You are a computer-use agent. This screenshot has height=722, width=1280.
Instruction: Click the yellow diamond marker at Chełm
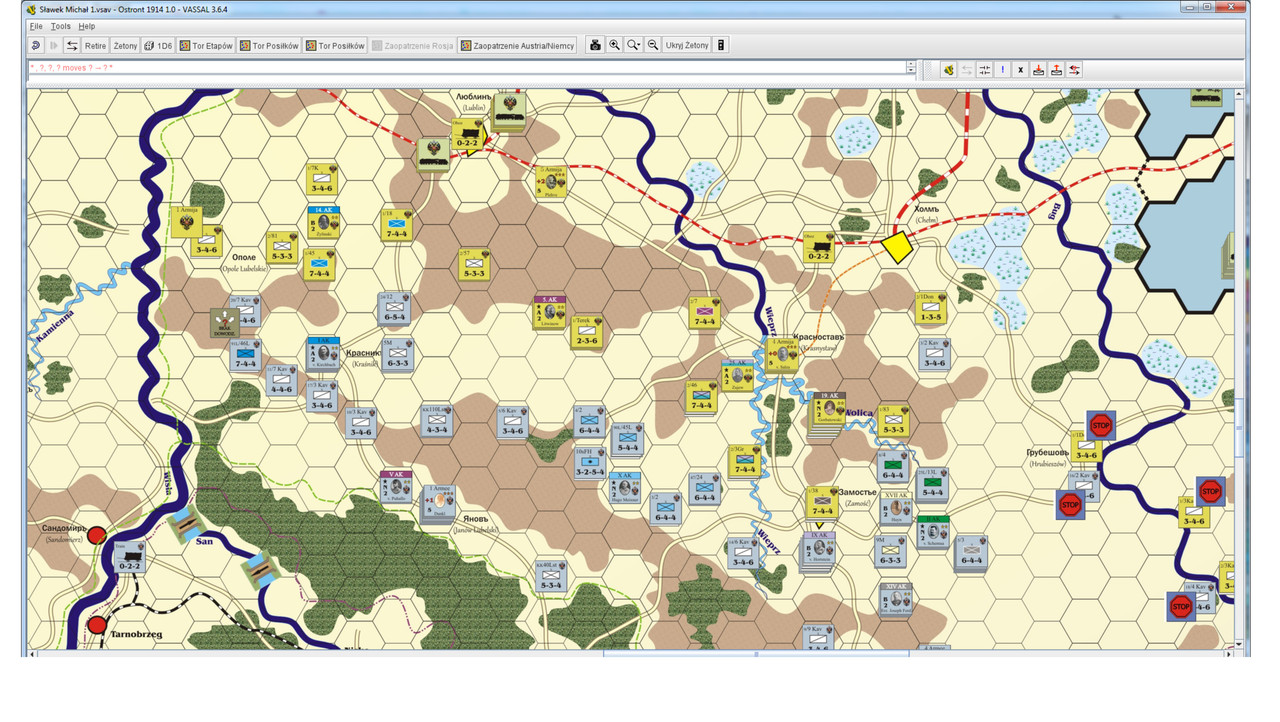click(897, 247)
